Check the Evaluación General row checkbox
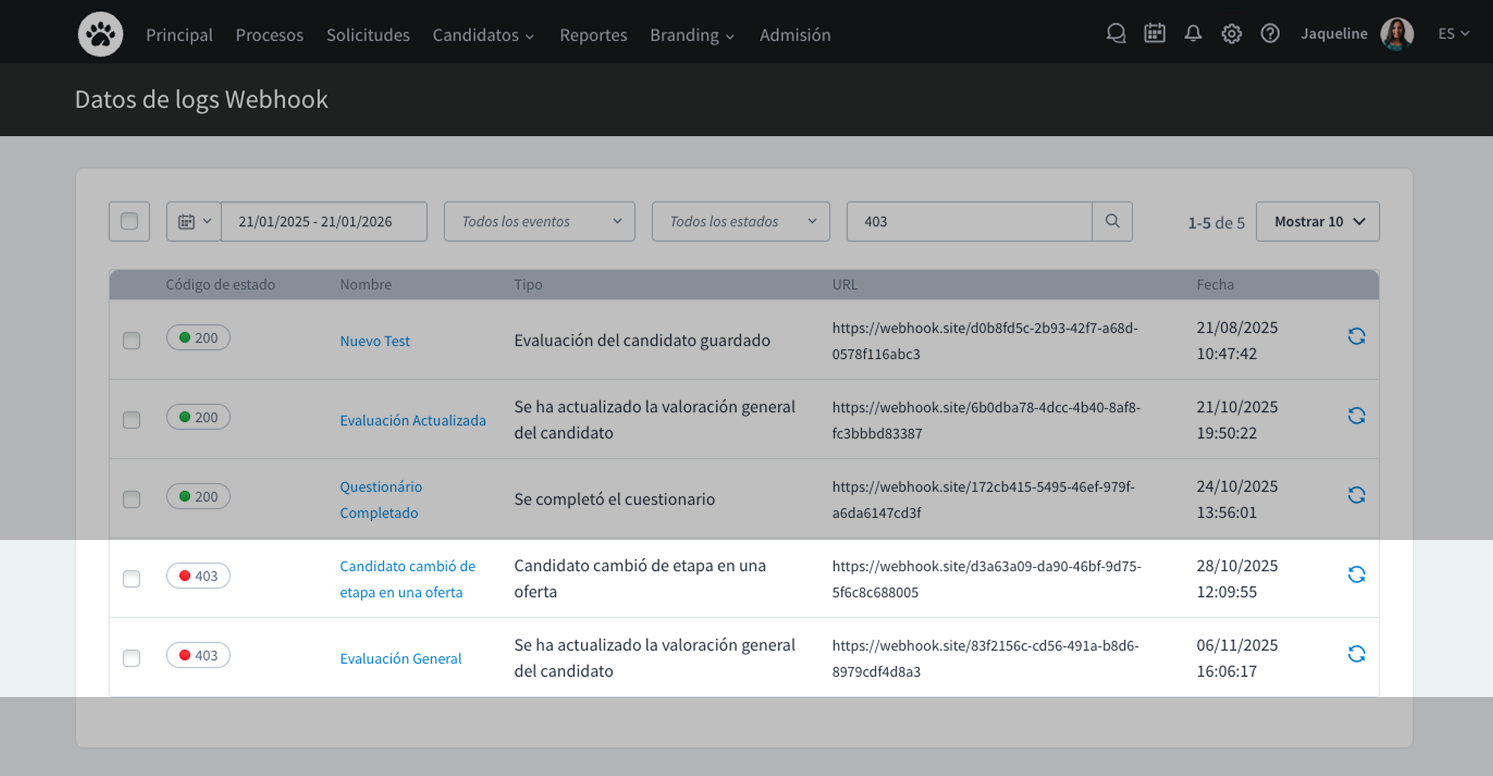This screenshot has height=776, width=1493. tap(131, 658)
